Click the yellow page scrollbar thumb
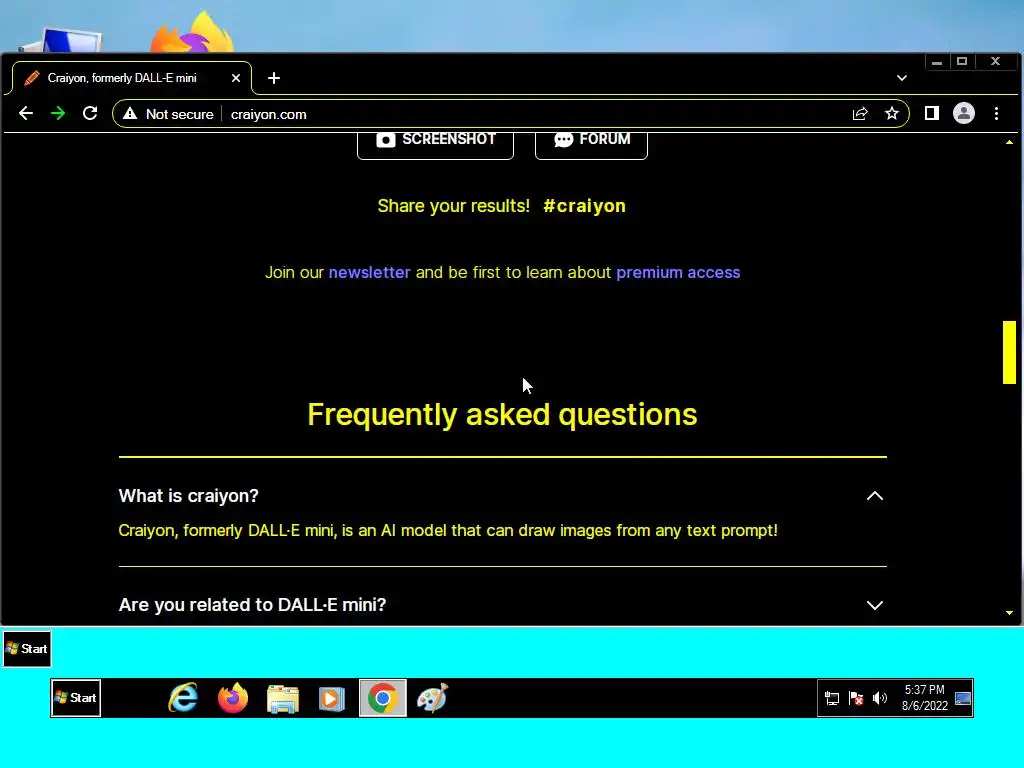This screenshot has height=768, width=1024. pyautogui.click(x=1009, y=352)
